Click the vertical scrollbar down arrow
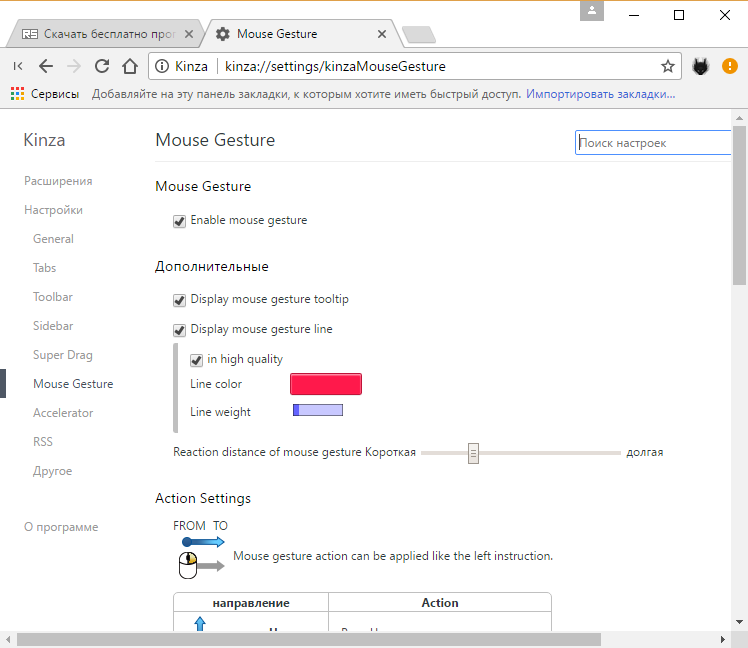748x648 pixels. tap(739, 622)
